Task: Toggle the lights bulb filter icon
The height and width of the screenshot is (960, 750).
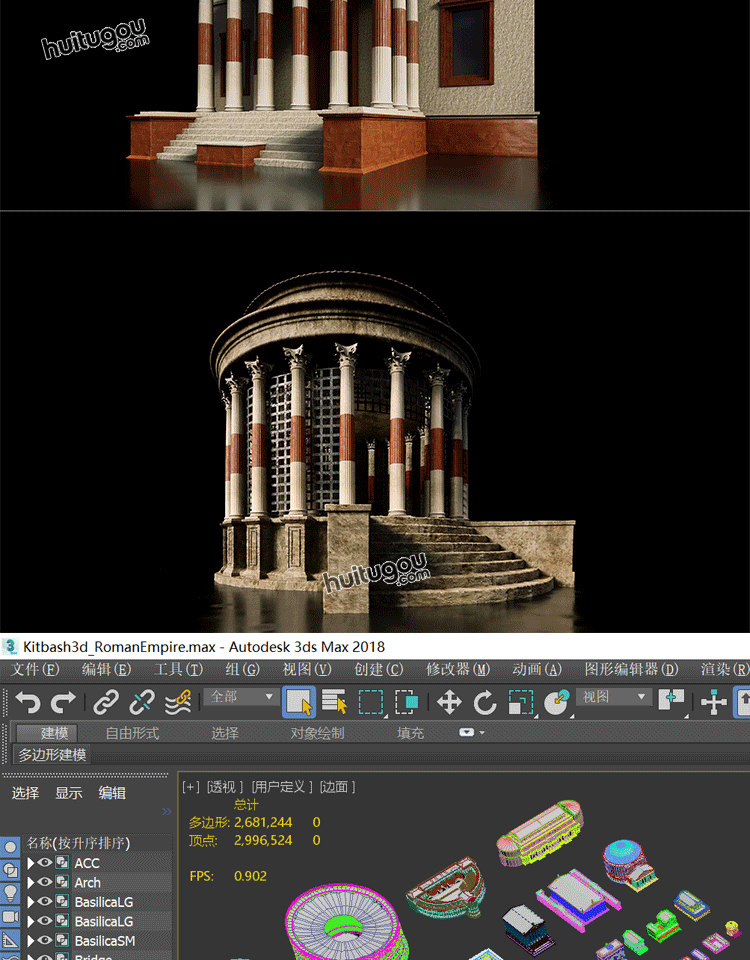Action: point(10,893)
